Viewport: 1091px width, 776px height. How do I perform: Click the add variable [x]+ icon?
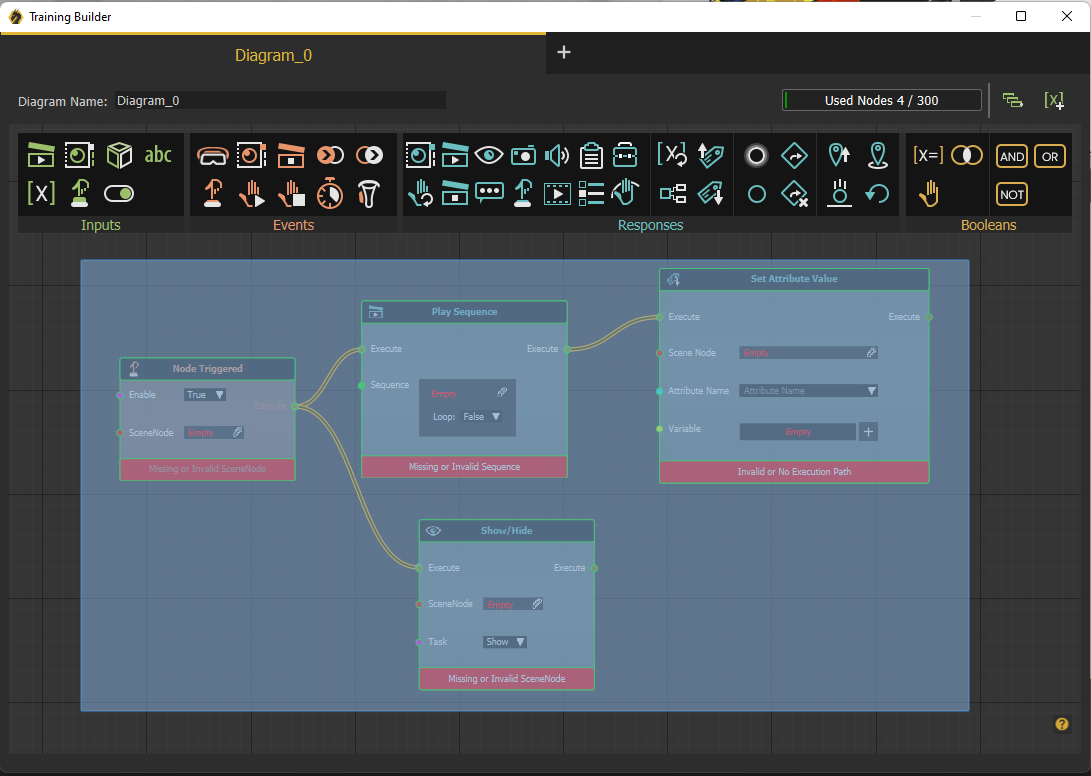point(1053,100)
